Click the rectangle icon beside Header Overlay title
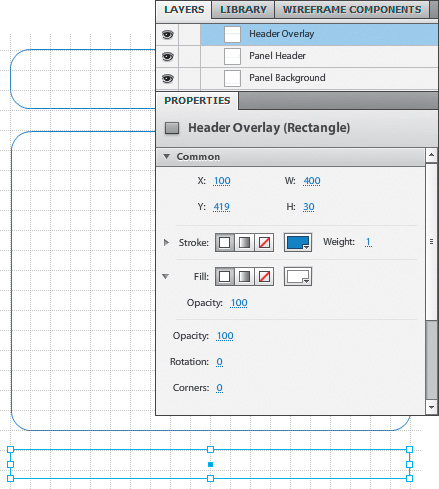This screenshot has width=439, height=489. [x=172, y=128]
